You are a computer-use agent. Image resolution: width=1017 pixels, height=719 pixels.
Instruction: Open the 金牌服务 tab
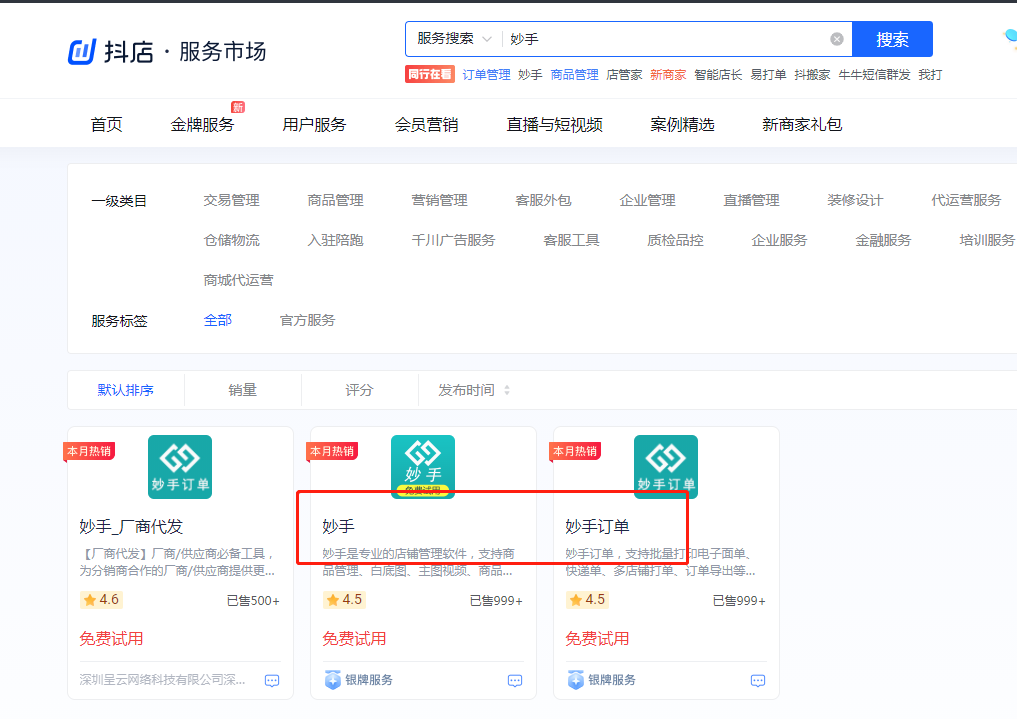202,124
